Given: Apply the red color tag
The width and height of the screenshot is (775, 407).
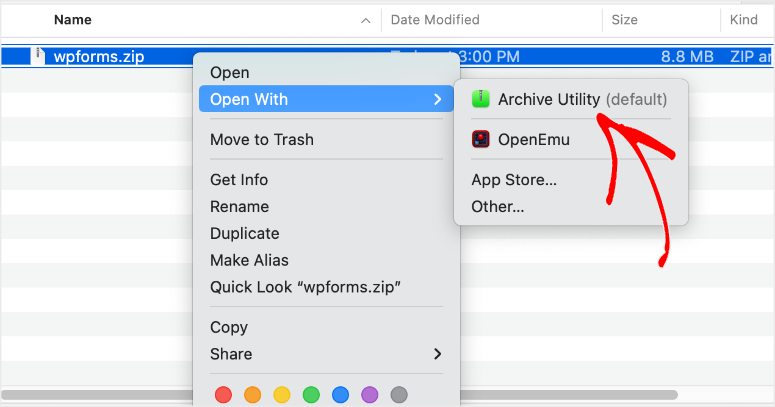Looking at the screenshot, I should (x=223, y=395).
